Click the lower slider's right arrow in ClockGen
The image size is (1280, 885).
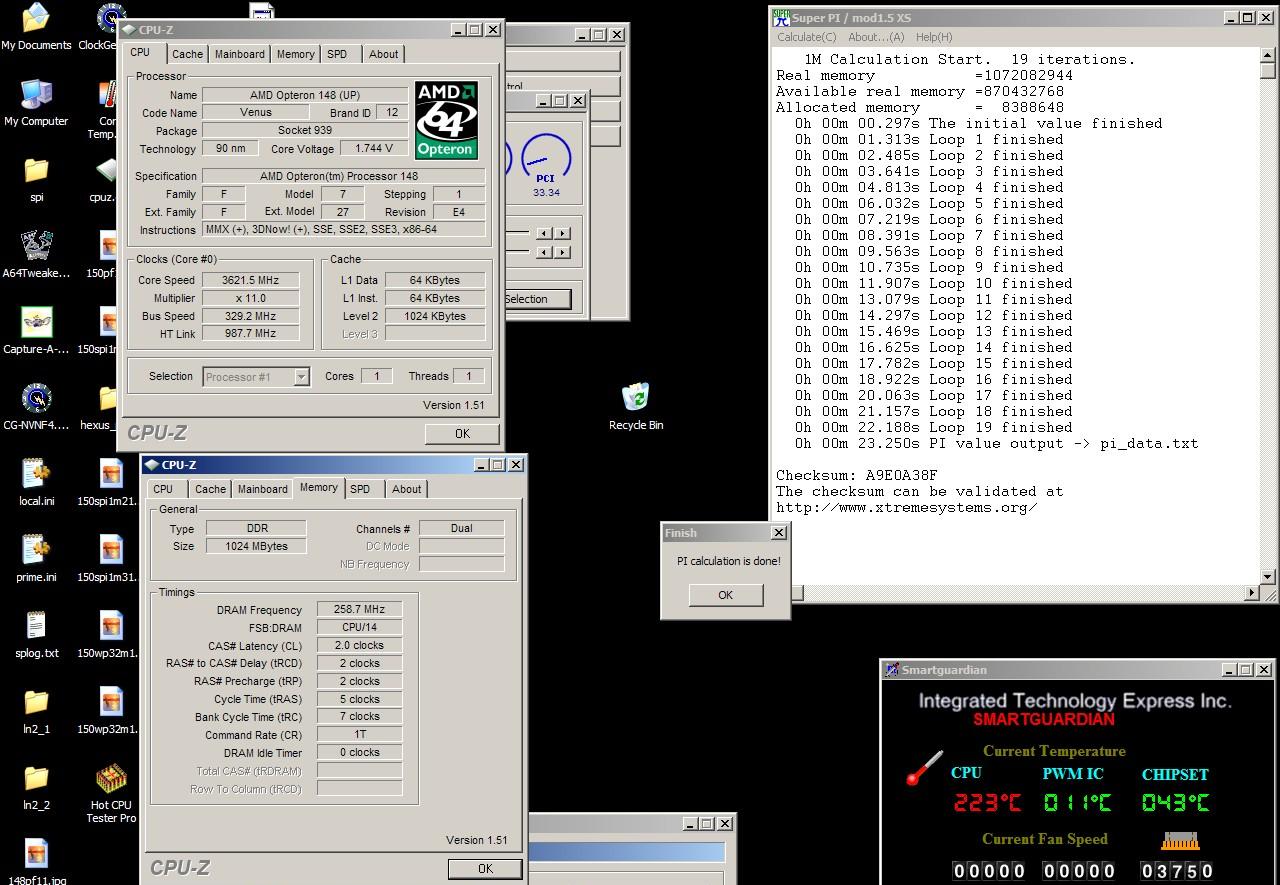[x=562, y=252]
